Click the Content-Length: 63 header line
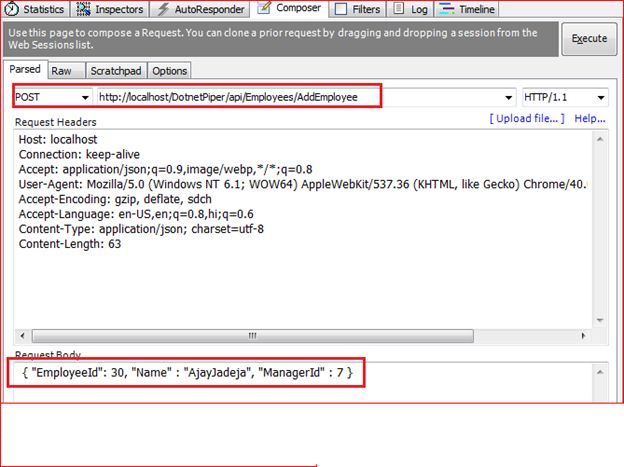Screen dimensions: 624x467 pyautogui.click(x=70, y=244)
